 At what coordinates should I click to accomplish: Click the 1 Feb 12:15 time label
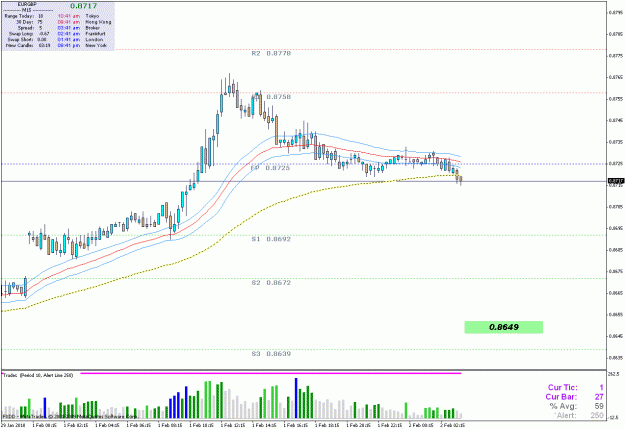pyautogui.click(x=235, y=425)
